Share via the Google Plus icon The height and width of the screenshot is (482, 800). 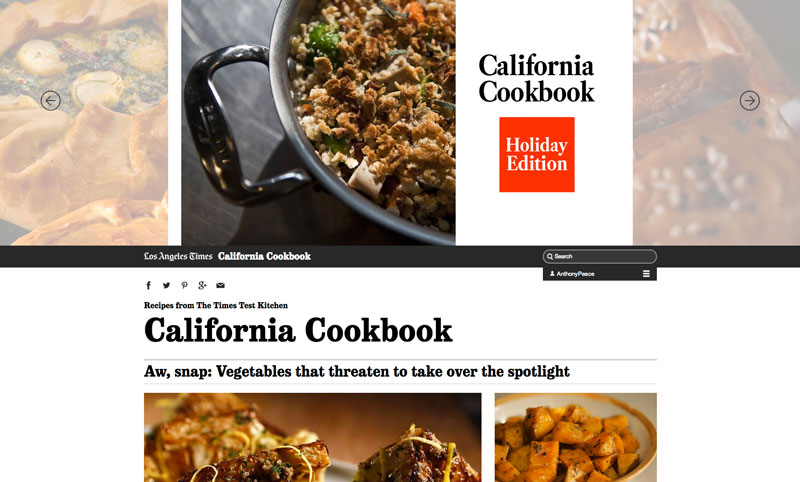[x=203, y=285]
